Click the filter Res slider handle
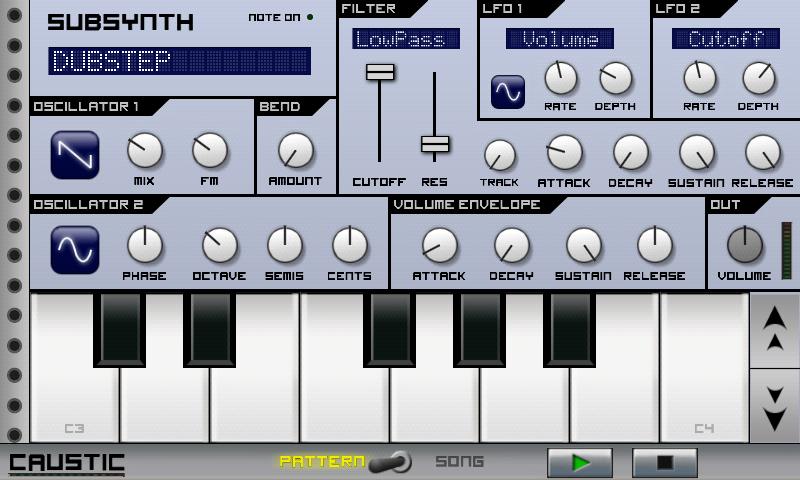800x480 pixels. [435, 144]
